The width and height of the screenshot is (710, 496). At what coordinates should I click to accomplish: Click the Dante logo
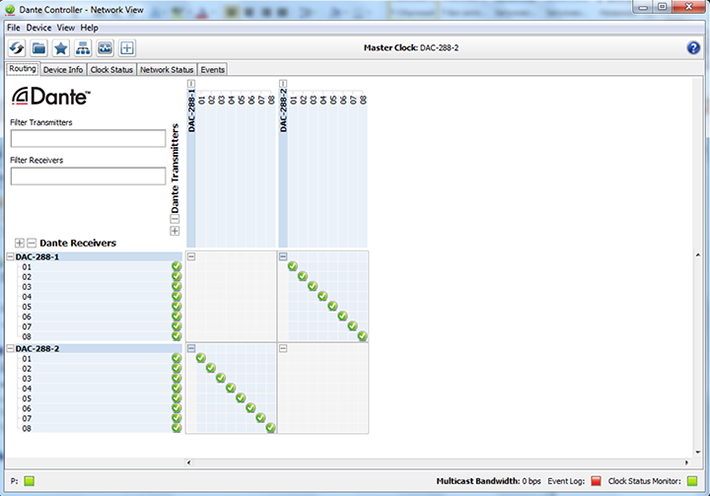(51, 96)
